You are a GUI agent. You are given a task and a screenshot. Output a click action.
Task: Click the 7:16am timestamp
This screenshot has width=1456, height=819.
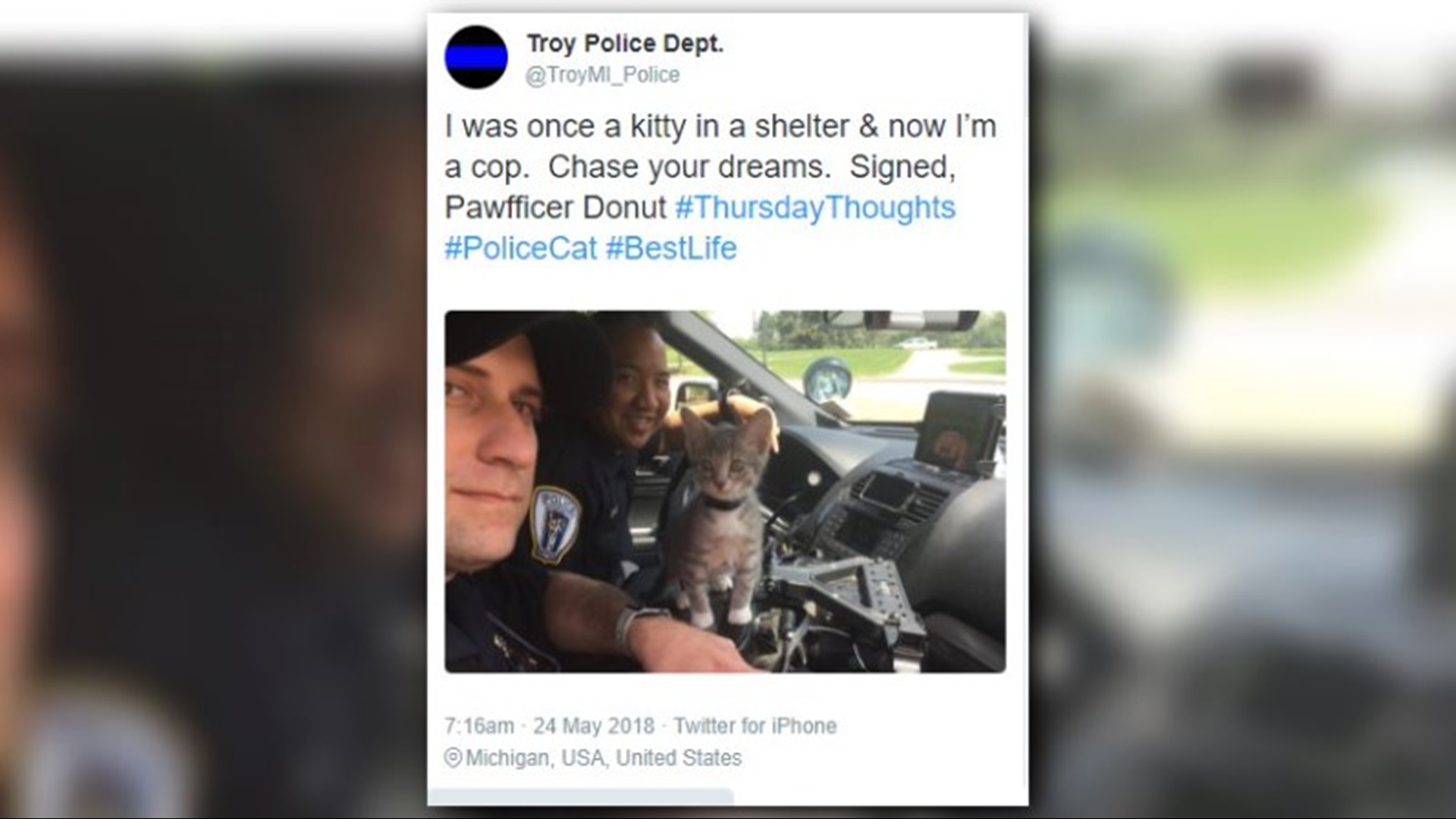point(479,726)
